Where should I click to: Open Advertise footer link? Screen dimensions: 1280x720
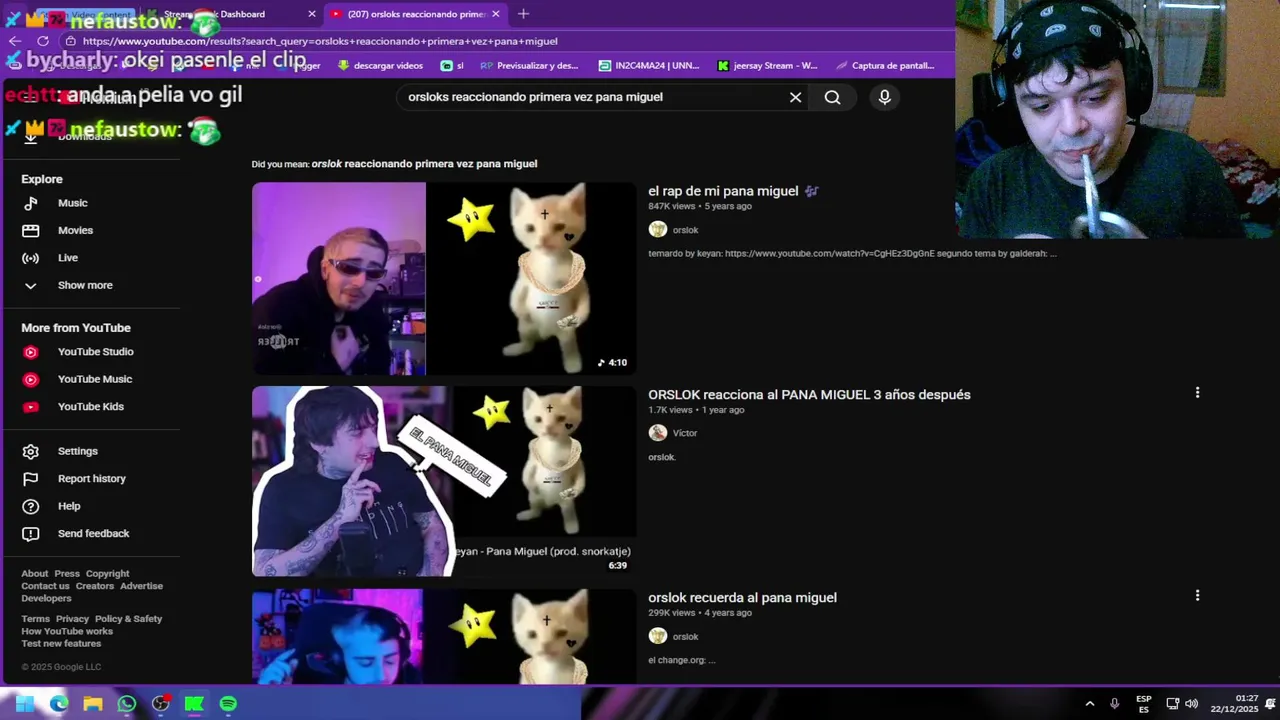click(x=141, y=586)
